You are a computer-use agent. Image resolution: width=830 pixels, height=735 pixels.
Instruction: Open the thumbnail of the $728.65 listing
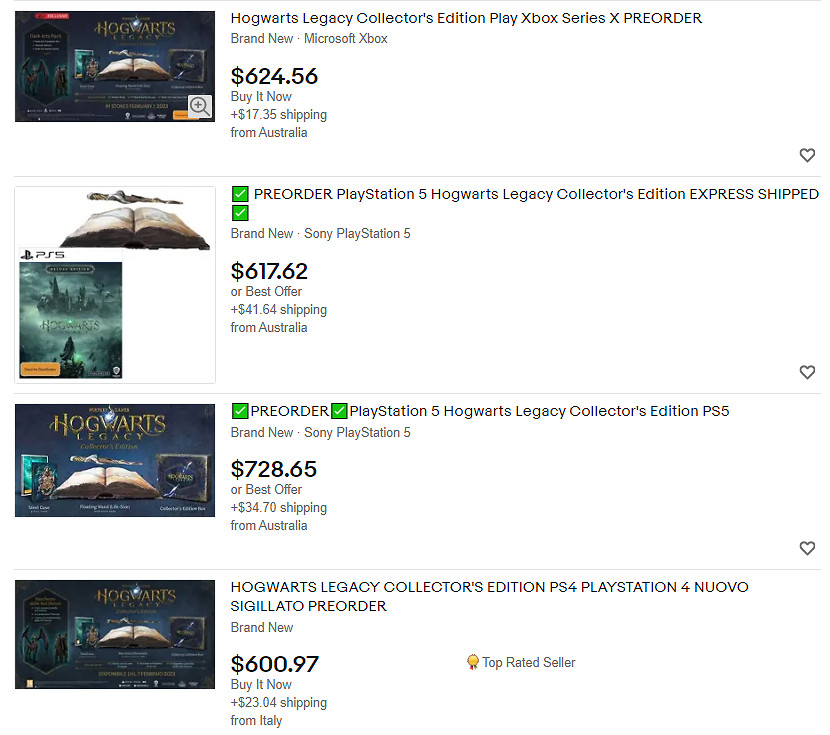point(114,460)
